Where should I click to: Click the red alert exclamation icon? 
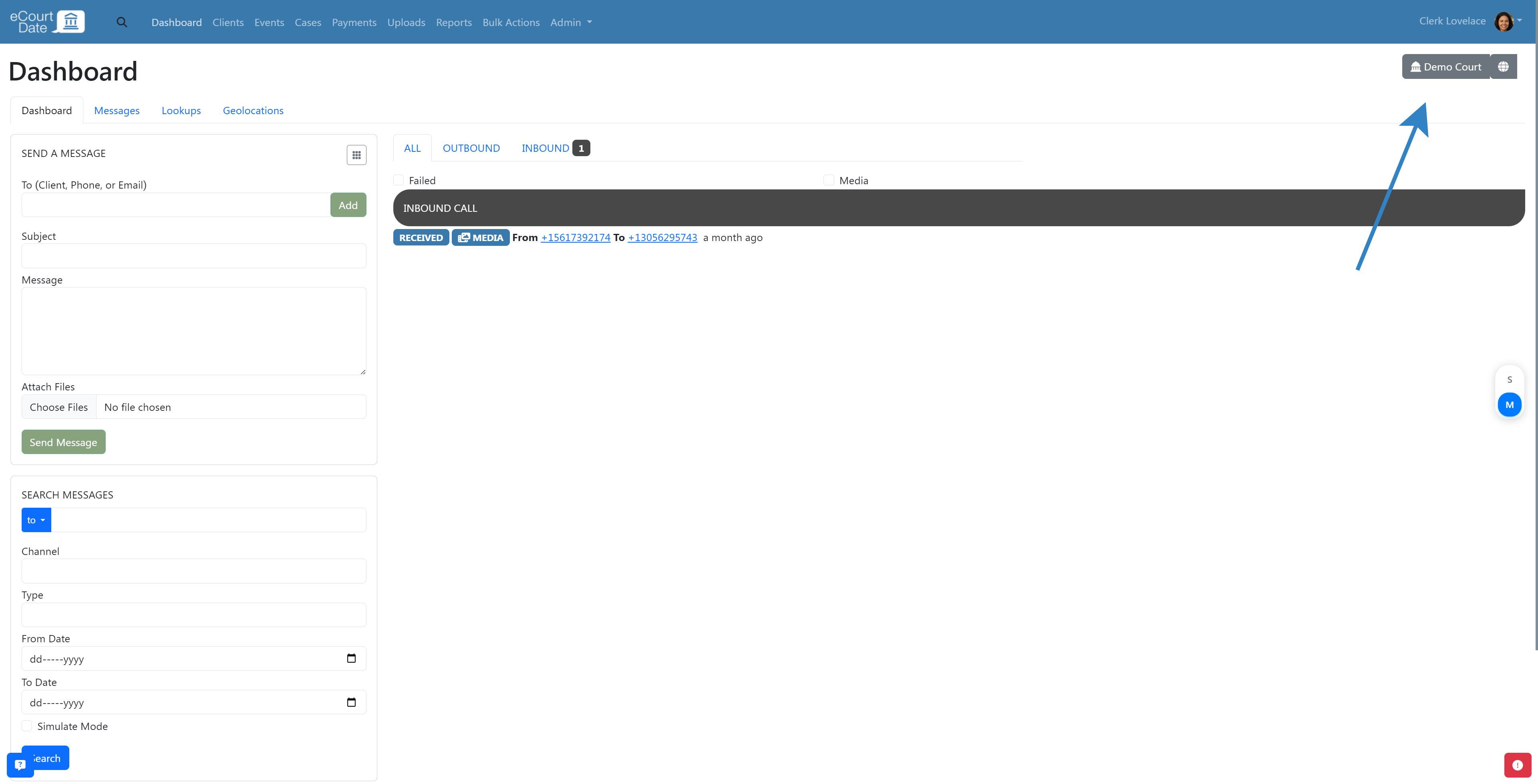(x=1517, y=765)
